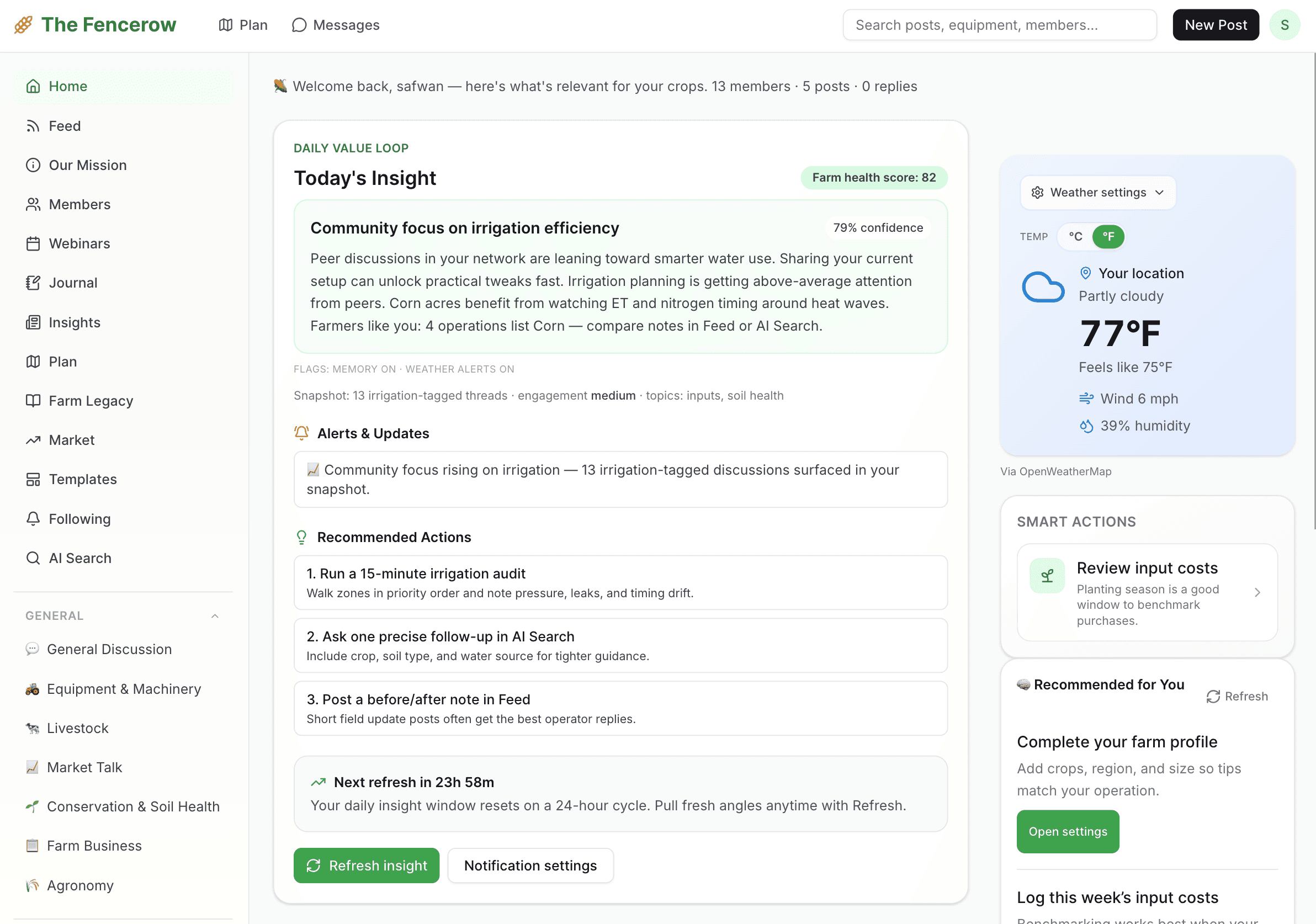The width and height of the screenshot is (1316, 924).
Task: Click the top bar Plan map icon
Action: [226, 25]
